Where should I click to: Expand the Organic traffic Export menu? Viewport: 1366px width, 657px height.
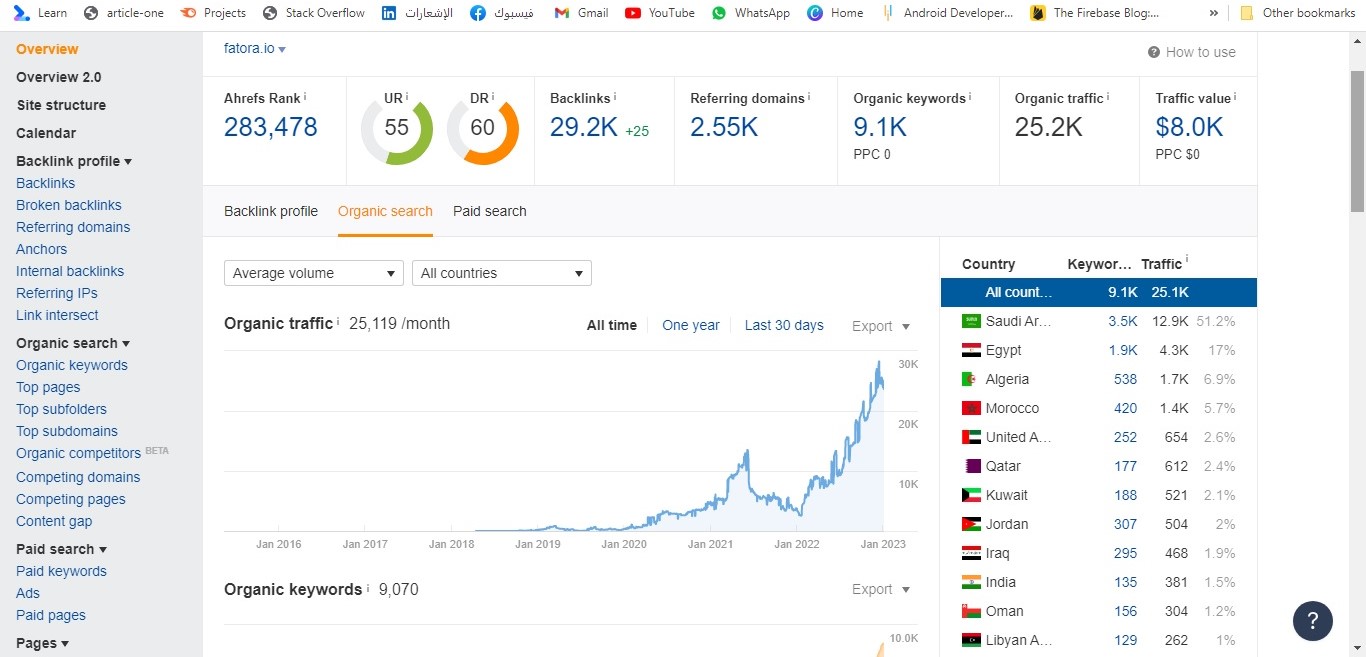point(880,326)
